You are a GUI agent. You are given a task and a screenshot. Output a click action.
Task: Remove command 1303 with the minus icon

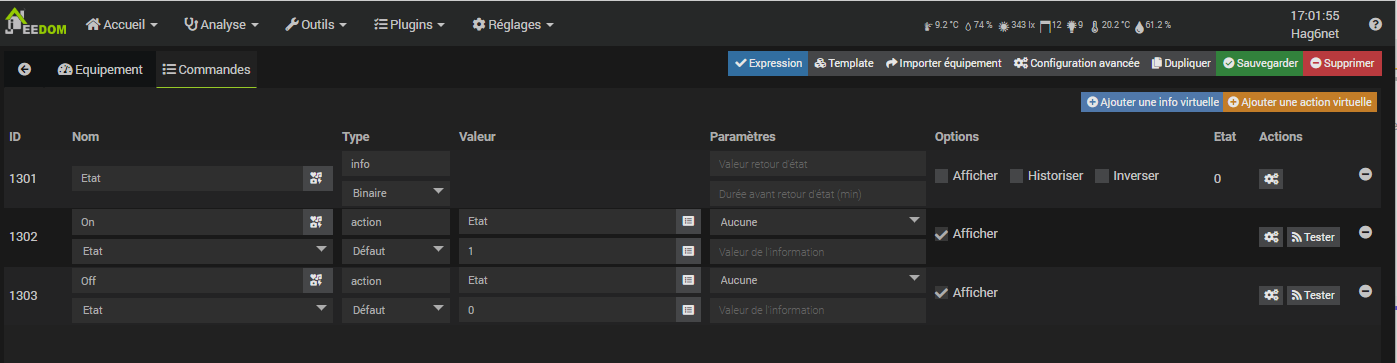[1365, 291]
